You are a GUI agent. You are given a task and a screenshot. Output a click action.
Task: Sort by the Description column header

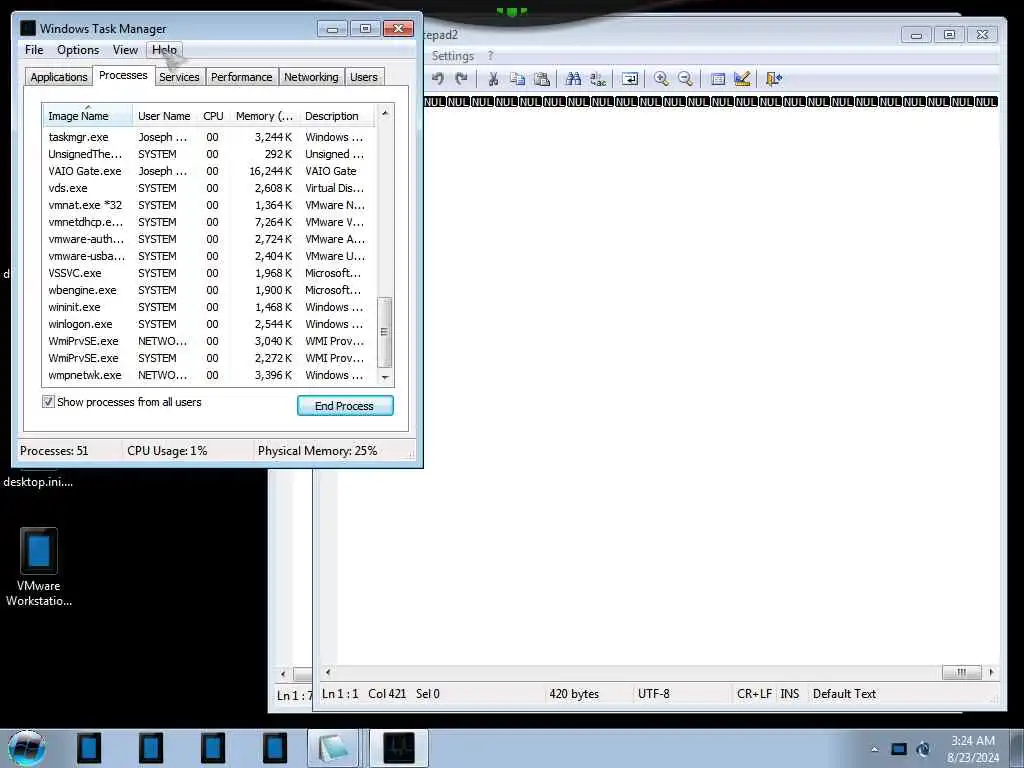click(x=338, y=116)
